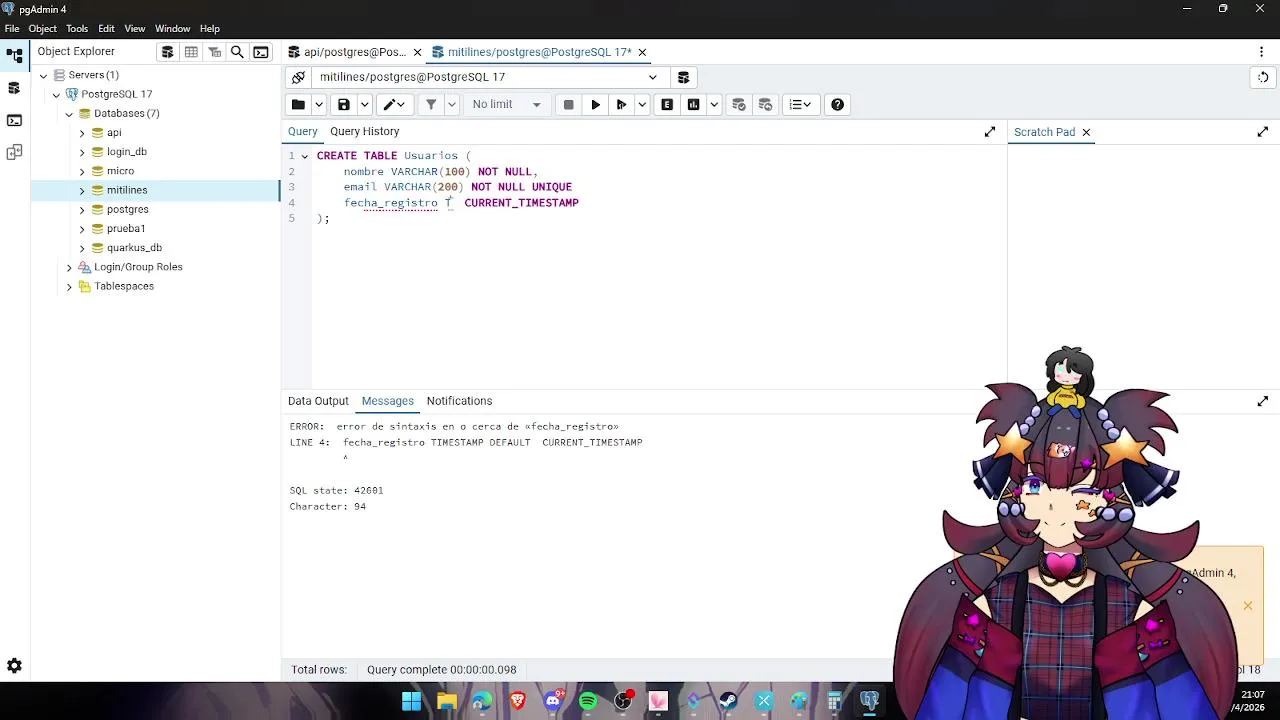Switch to Data Output tab

coord(318,401)
